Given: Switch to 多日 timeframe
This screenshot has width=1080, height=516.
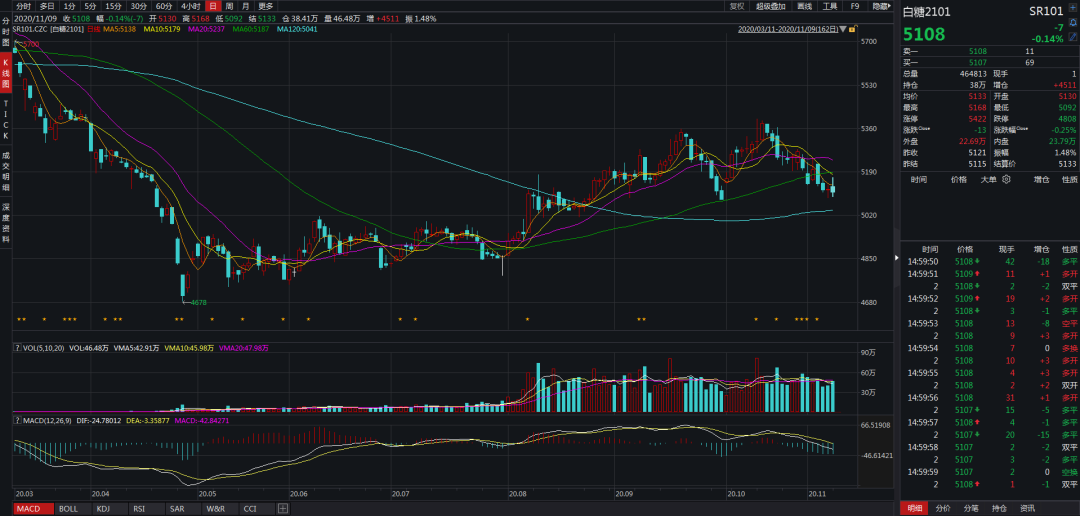Looking at the screenshot, I should (x=47, y=6).
